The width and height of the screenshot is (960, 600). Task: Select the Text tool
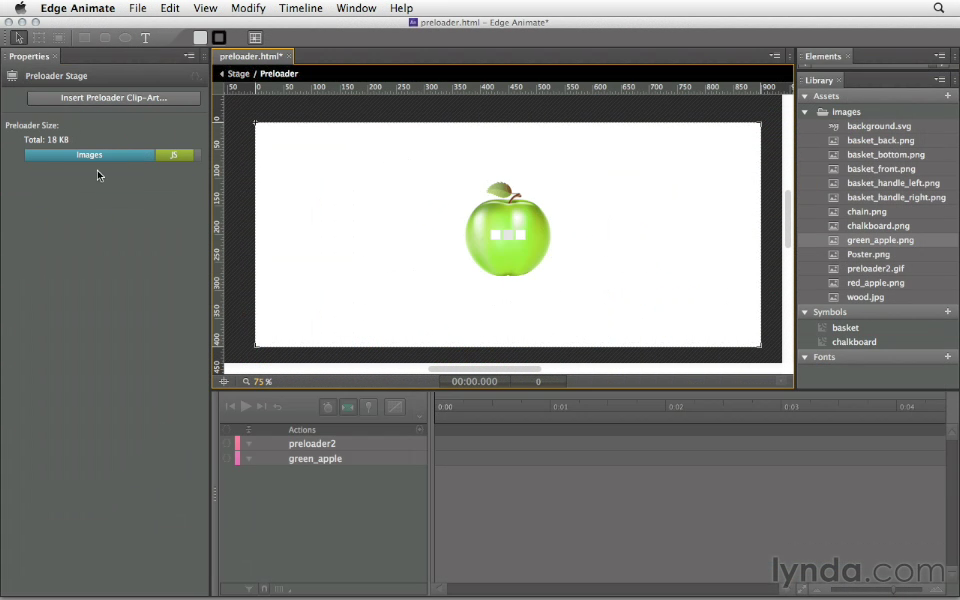click(146, 38)
